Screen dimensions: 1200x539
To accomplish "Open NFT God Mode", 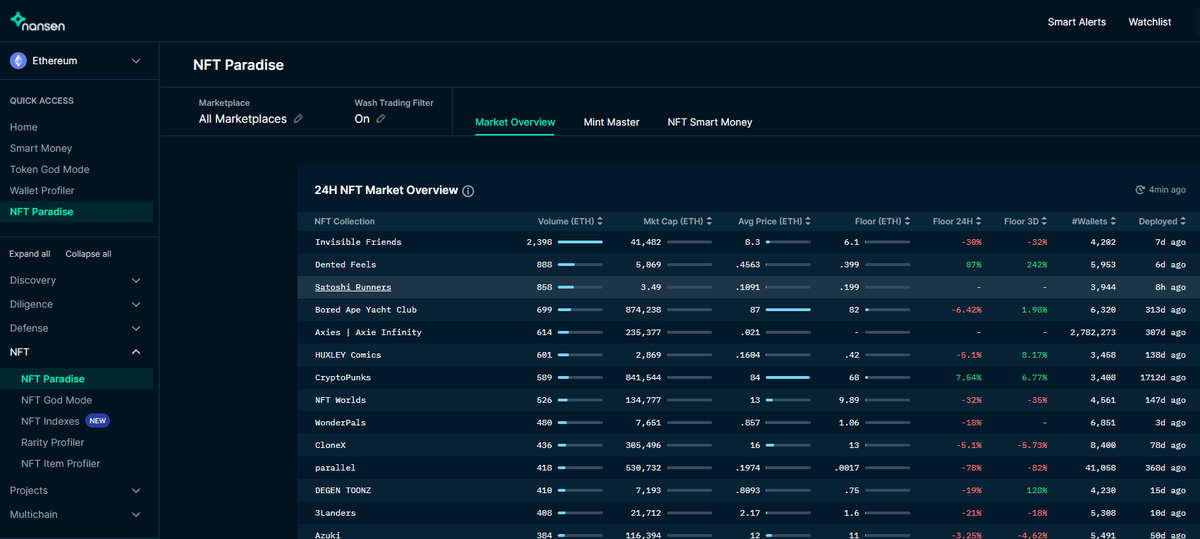I will (56, 400).
